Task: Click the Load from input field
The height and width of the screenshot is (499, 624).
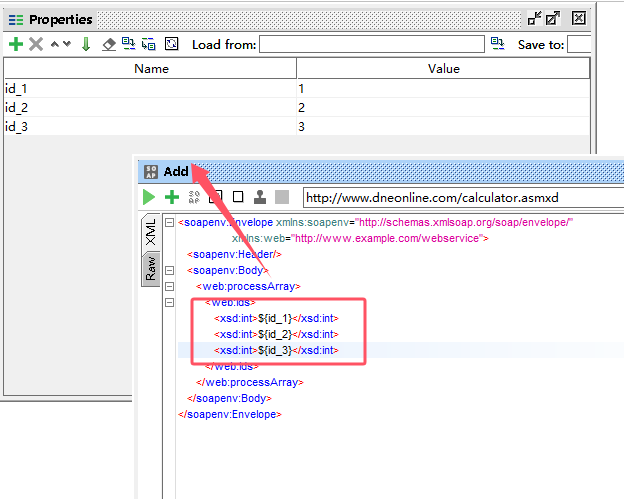Action: point(372,44)
